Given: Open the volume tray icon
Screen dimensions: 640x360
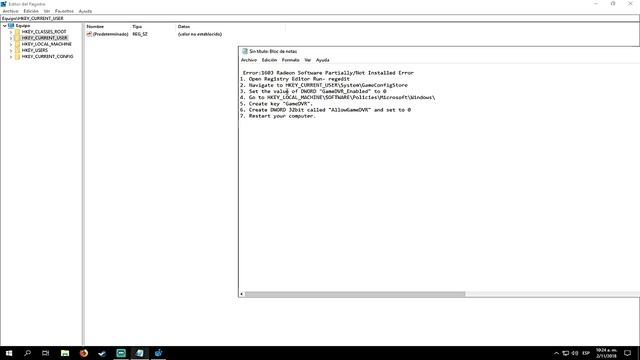Looking at the screenshot, I should point(575,353).
